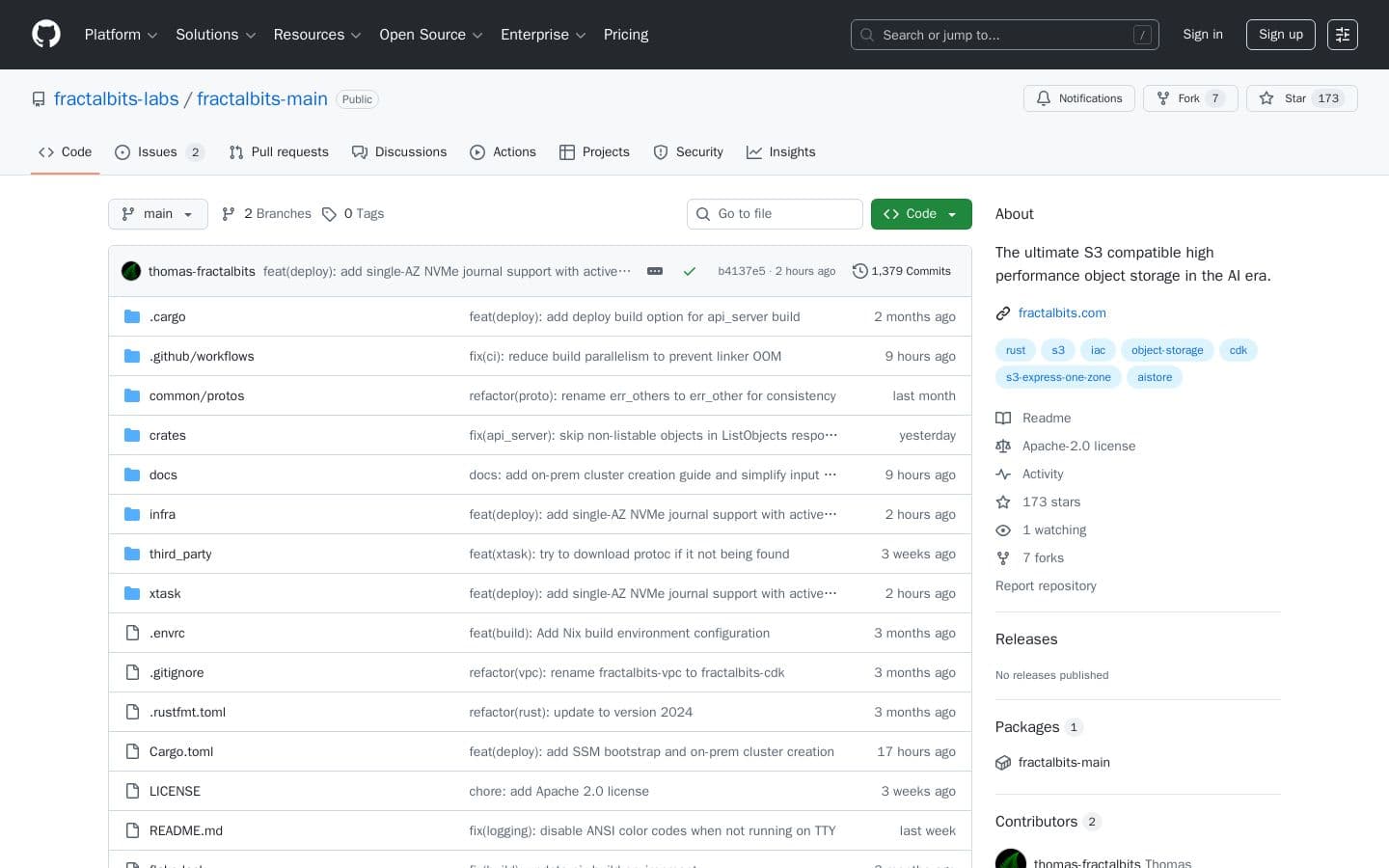Switch to the Pull requests tab
The height and width of the screenshot is (868, 1389).
pos(279,152)
